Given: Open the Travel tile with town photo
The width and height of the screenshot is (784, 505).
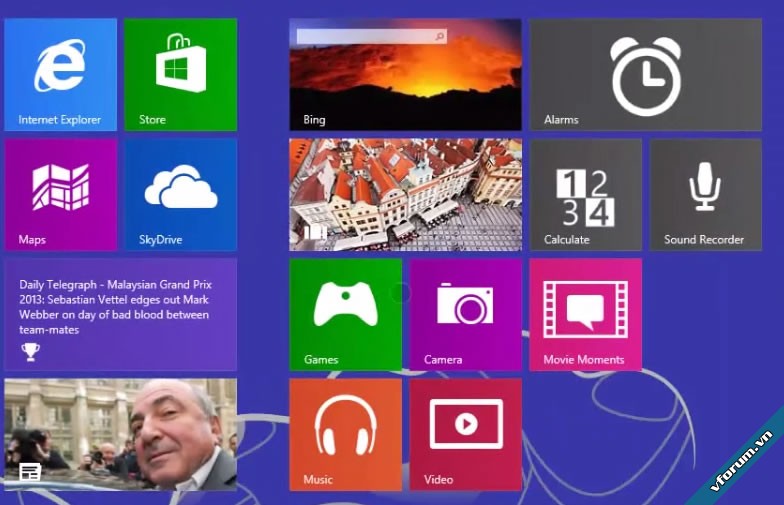Looking at the screenshot, I should click(406, 194).
